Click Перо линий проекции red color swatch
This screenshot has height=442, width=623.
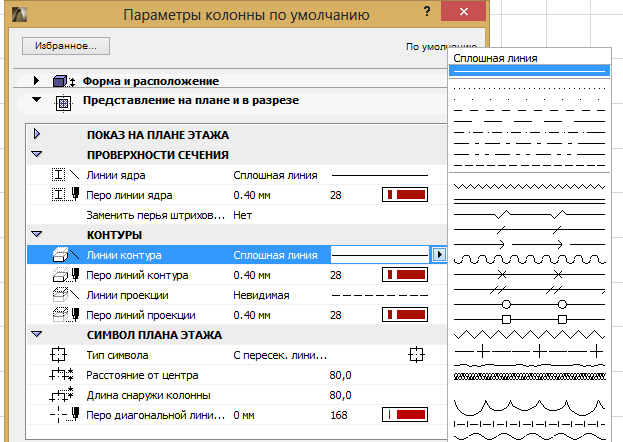point(405,315)
